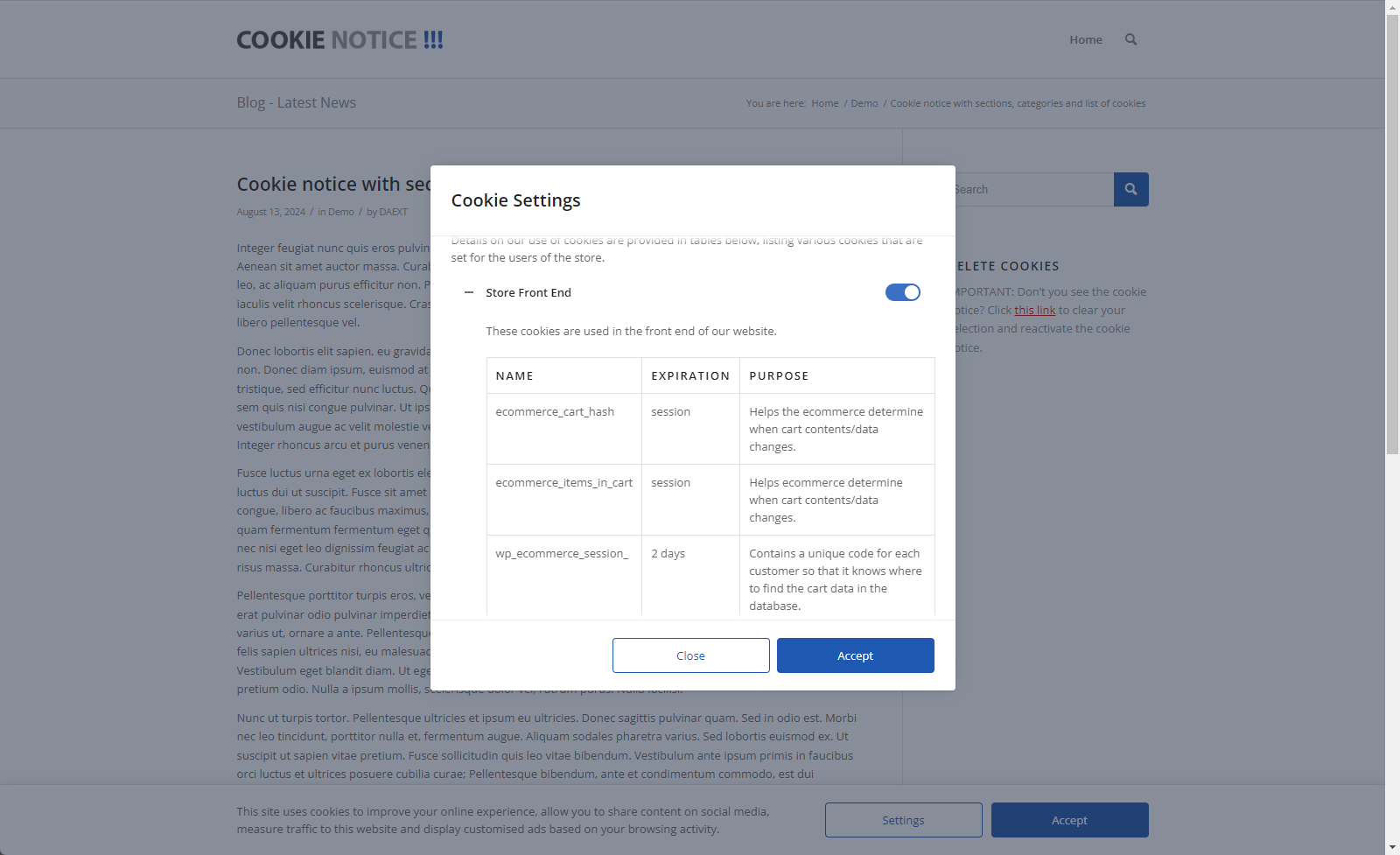Click the Store Front End section label
Image resolution: width=1400 pixels, height=855 pixels.
(x=528, y=292)
